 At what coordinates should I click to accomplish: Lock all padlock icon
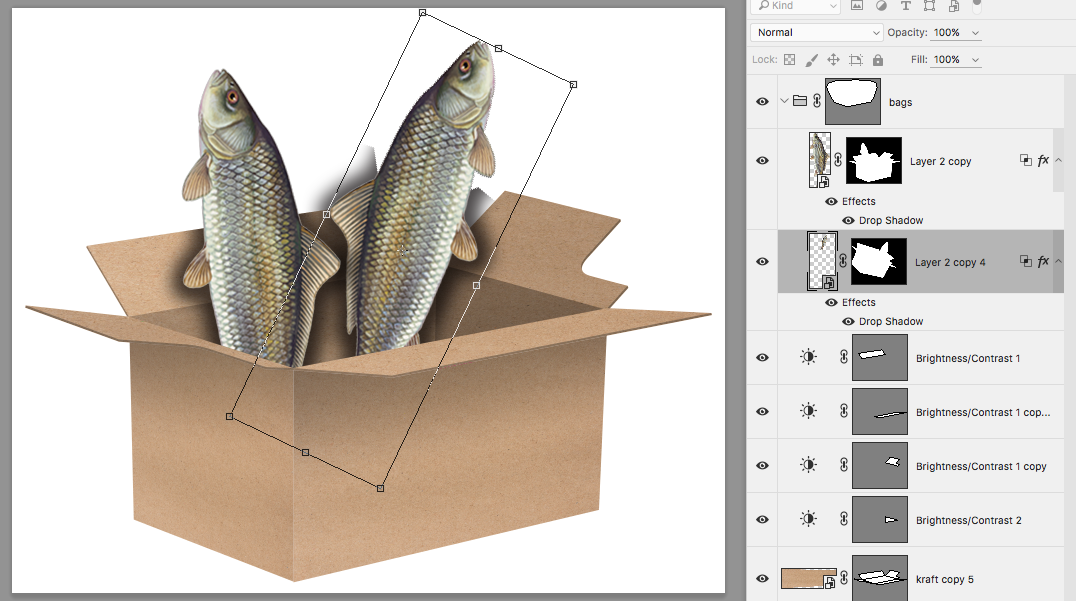[x=878, y=60]
